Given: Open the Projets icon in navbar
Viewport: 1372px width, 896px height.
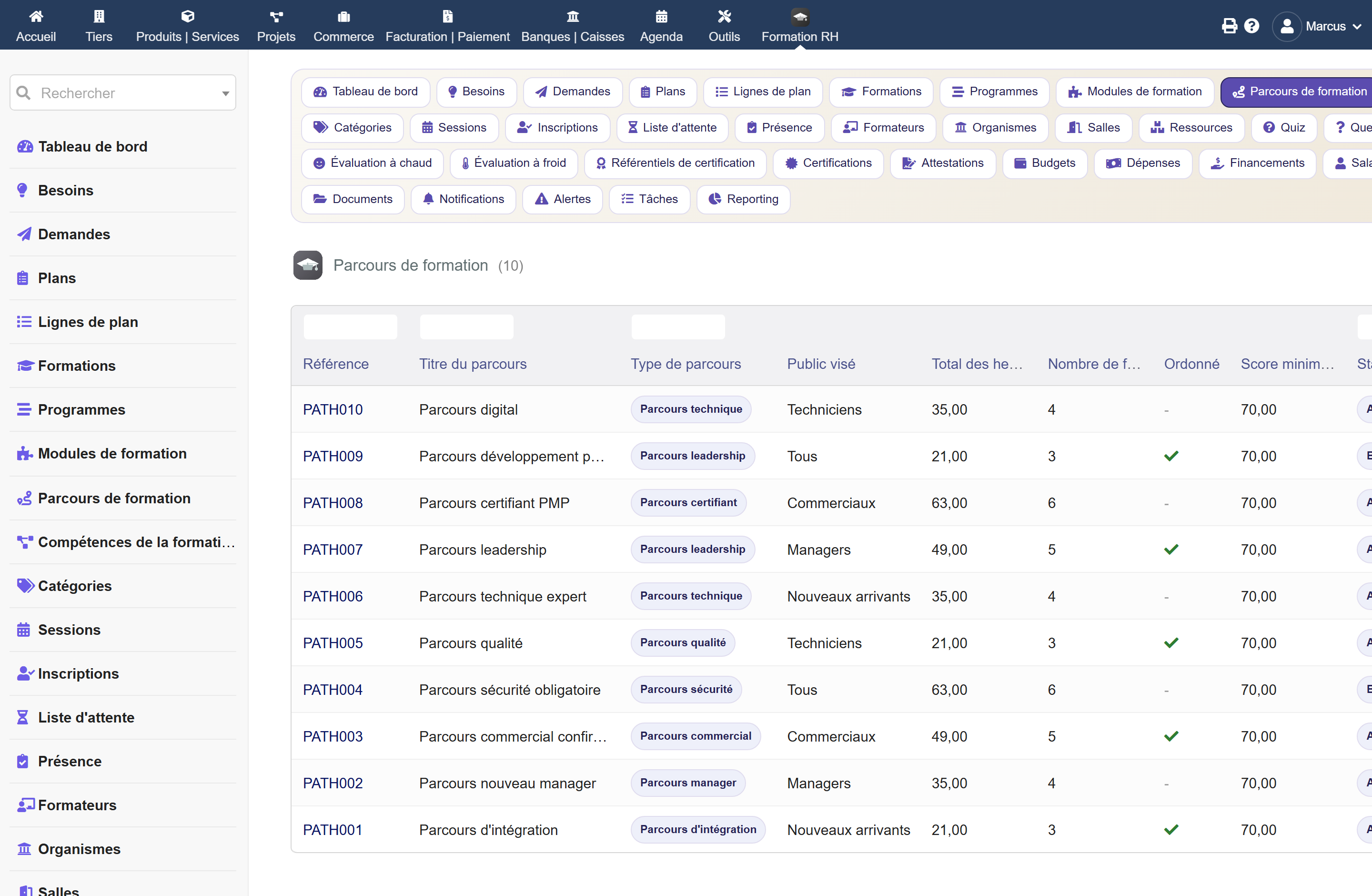Looking at the screenshot, I should tap(276, 16).
